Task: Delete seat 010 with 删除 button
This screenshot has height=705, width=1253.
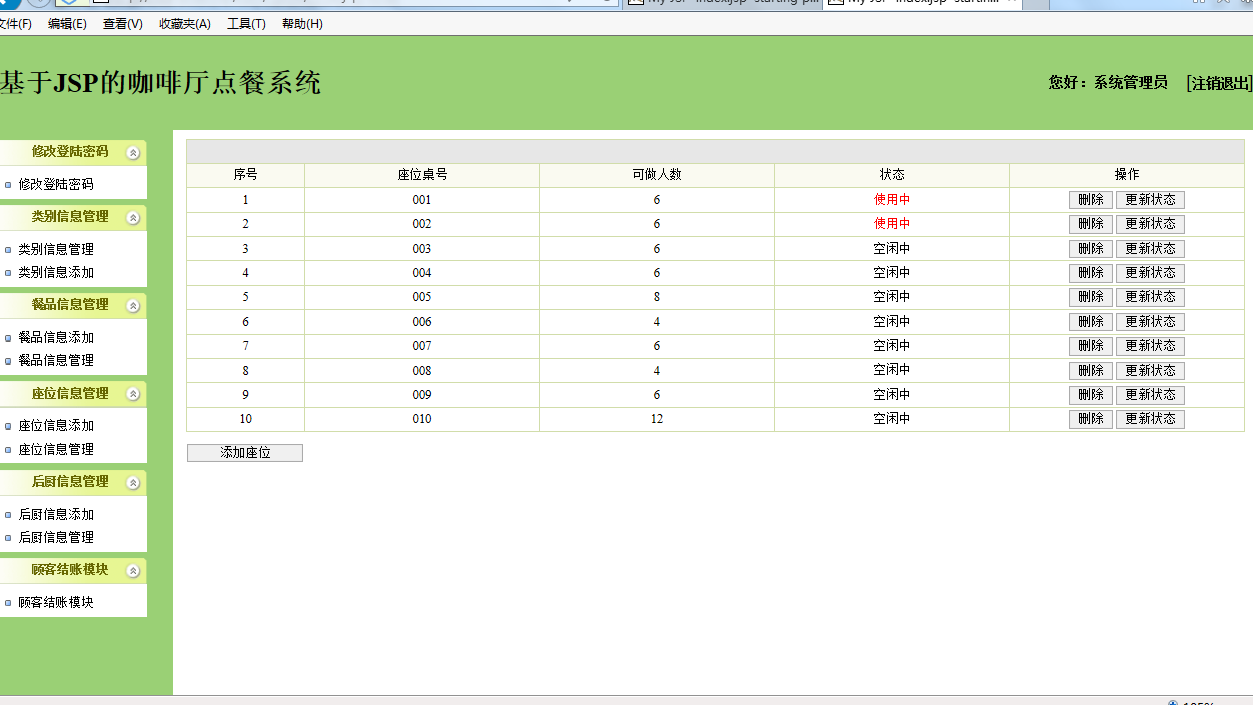Action: coord(1090,419)
